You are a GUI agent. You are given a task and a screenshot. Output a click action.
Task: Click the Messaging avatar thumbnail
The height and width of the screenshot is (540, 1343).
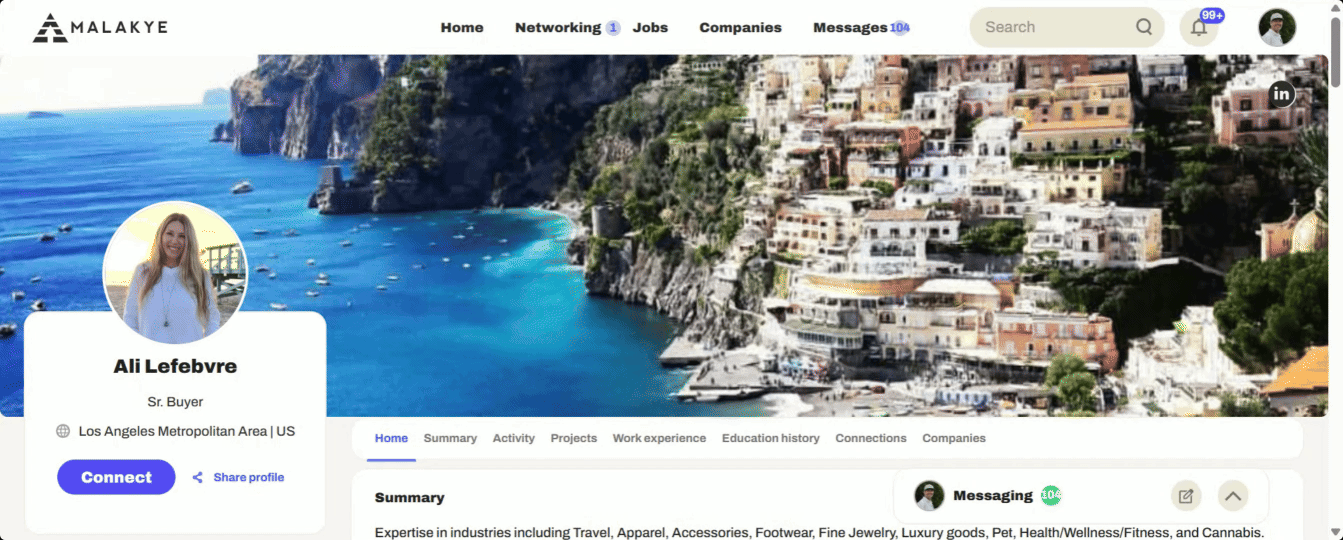click(x=929, y=495)
